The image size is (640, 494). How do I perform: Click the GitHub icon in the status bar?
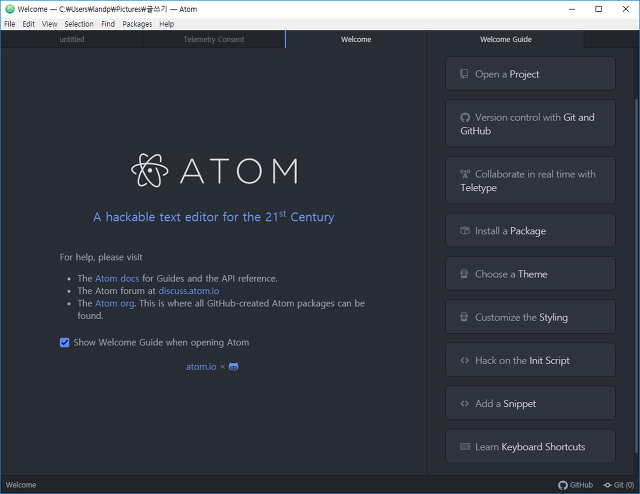point(563,485)
